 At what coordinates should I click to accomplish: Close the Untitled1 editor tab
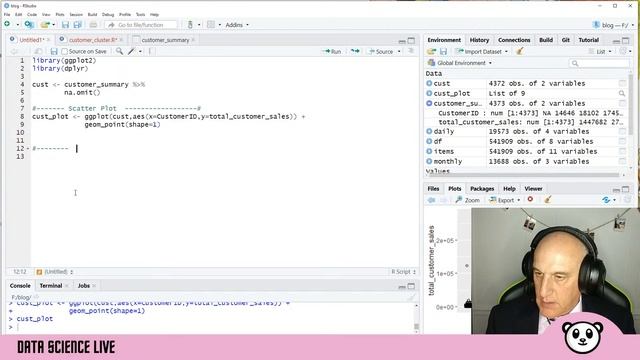(48, 40)
